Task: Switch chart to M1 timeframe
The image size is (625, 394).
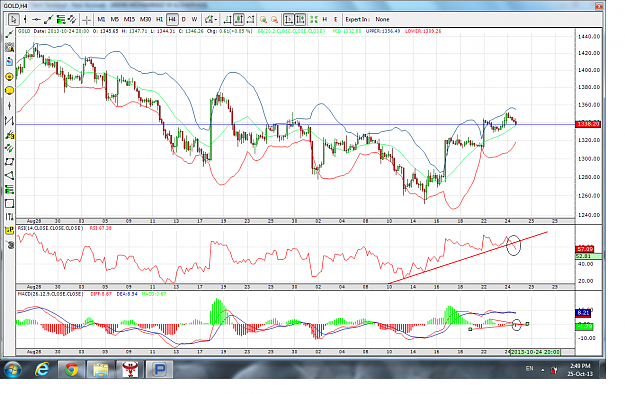Action: pyautogui.click(x=101, y=19)
